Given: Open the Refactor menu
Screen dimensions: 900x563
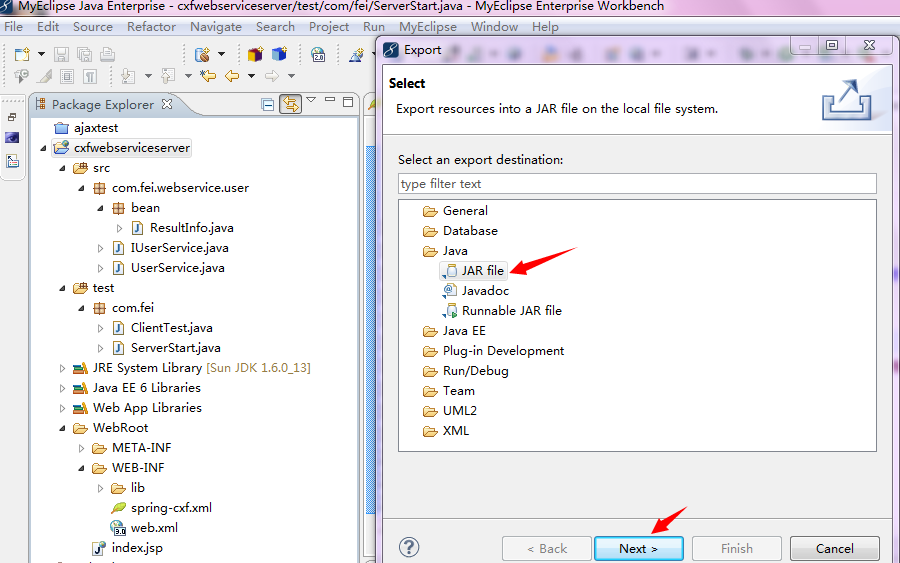Looking at the screenshot, I should coord(152,27).
